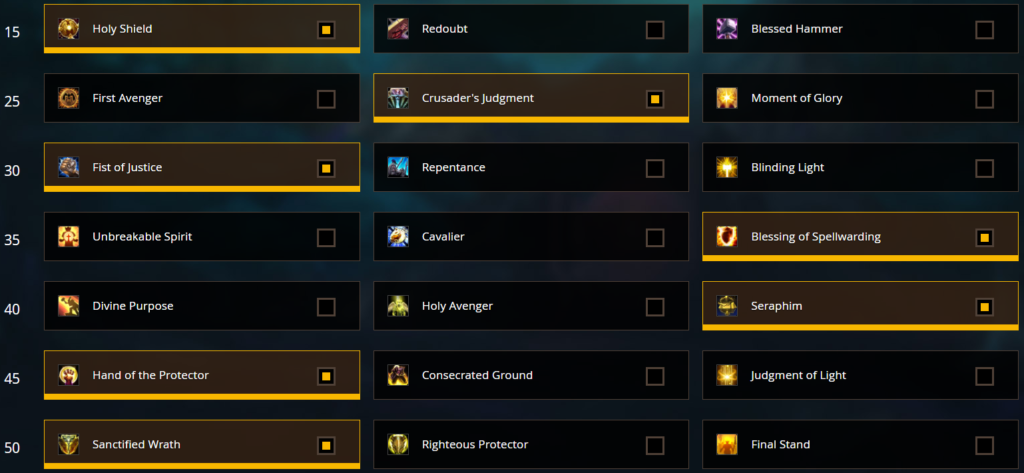Check the Judgment of Light checkbox

(984, 376)
